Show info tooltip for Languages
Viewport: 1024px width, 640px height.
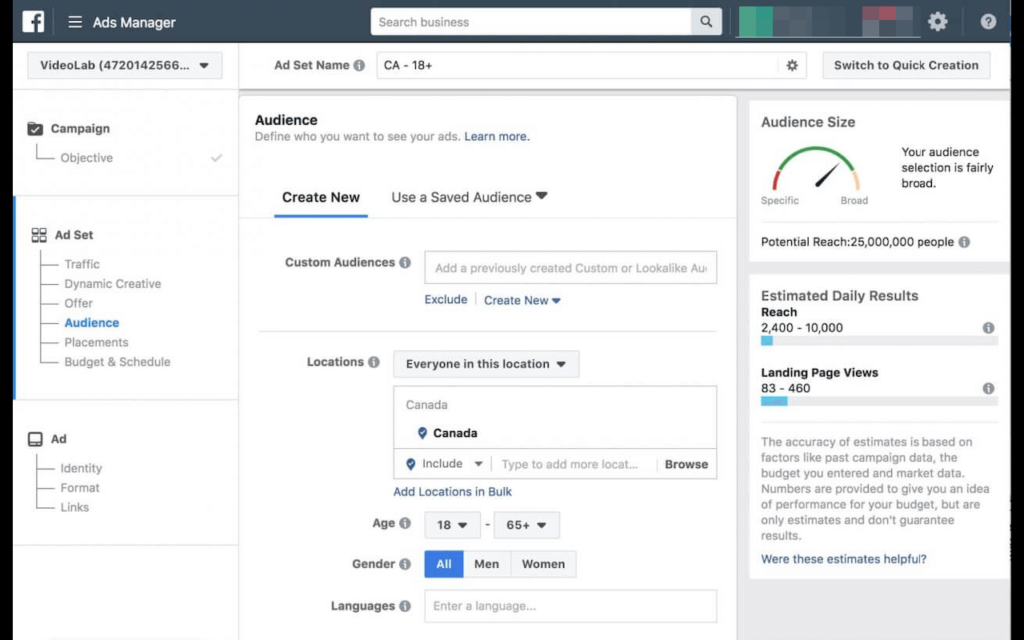405,606
